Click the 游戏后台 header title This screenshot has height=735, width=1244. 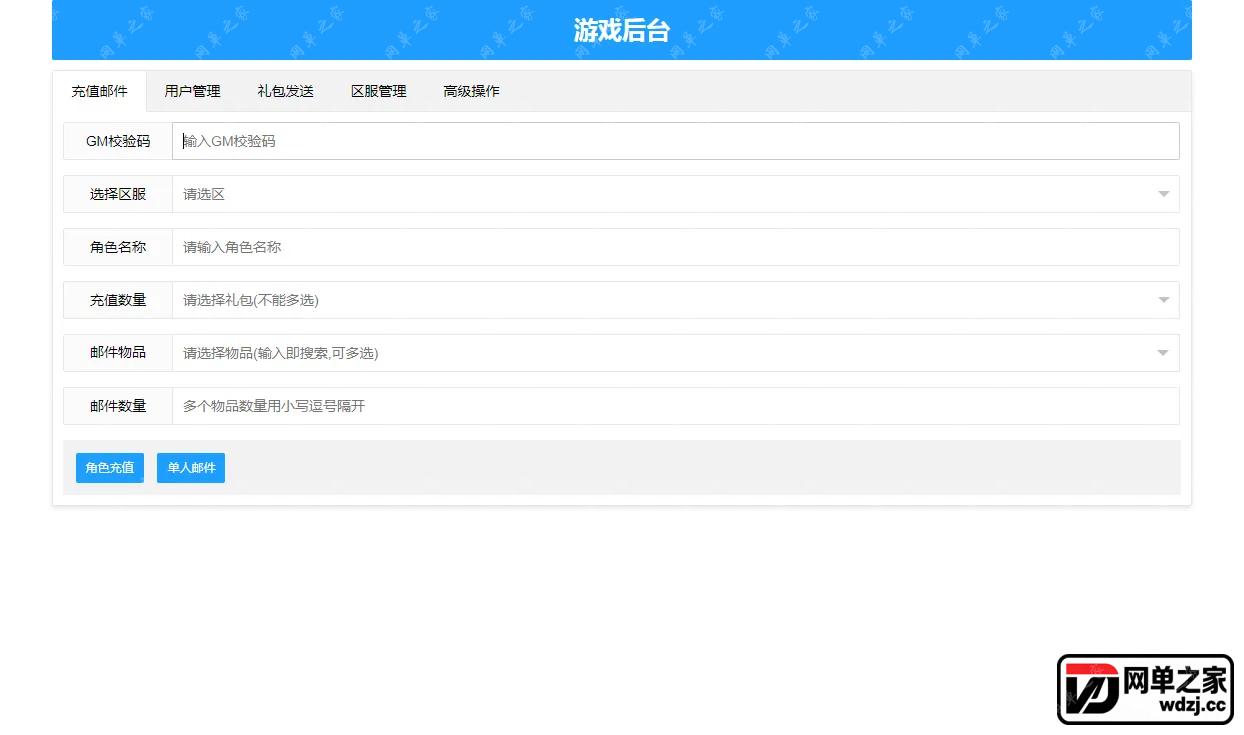[622, 30]
